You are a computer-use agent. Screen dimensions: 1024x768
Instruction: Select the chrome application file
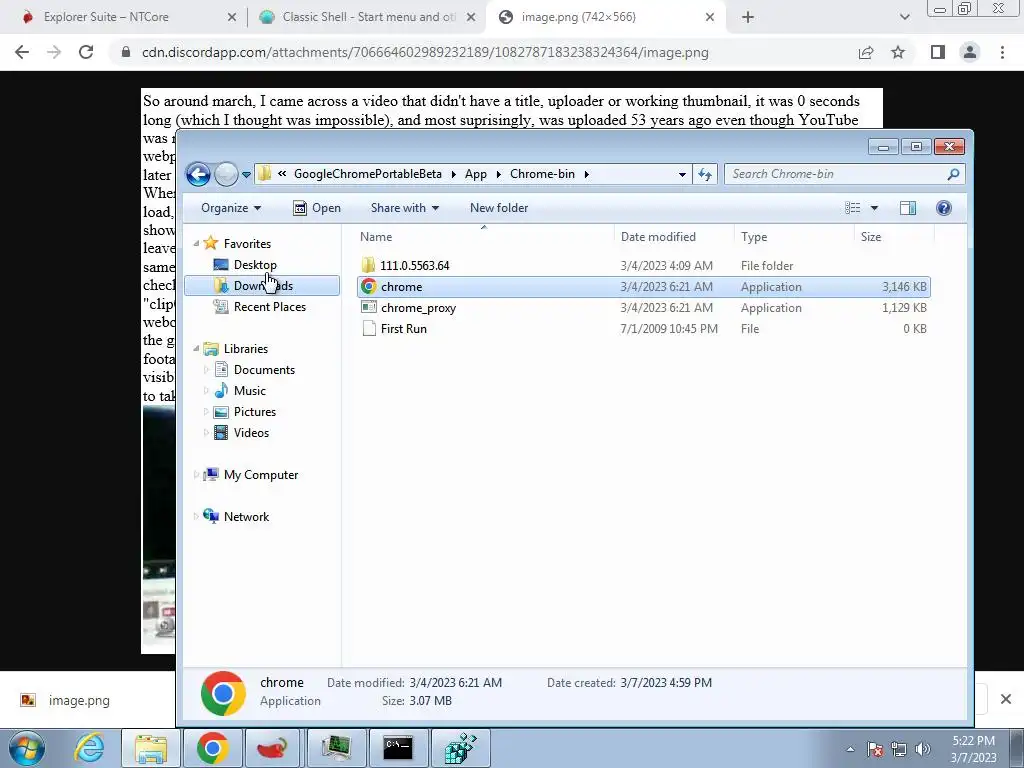[643, 286]
